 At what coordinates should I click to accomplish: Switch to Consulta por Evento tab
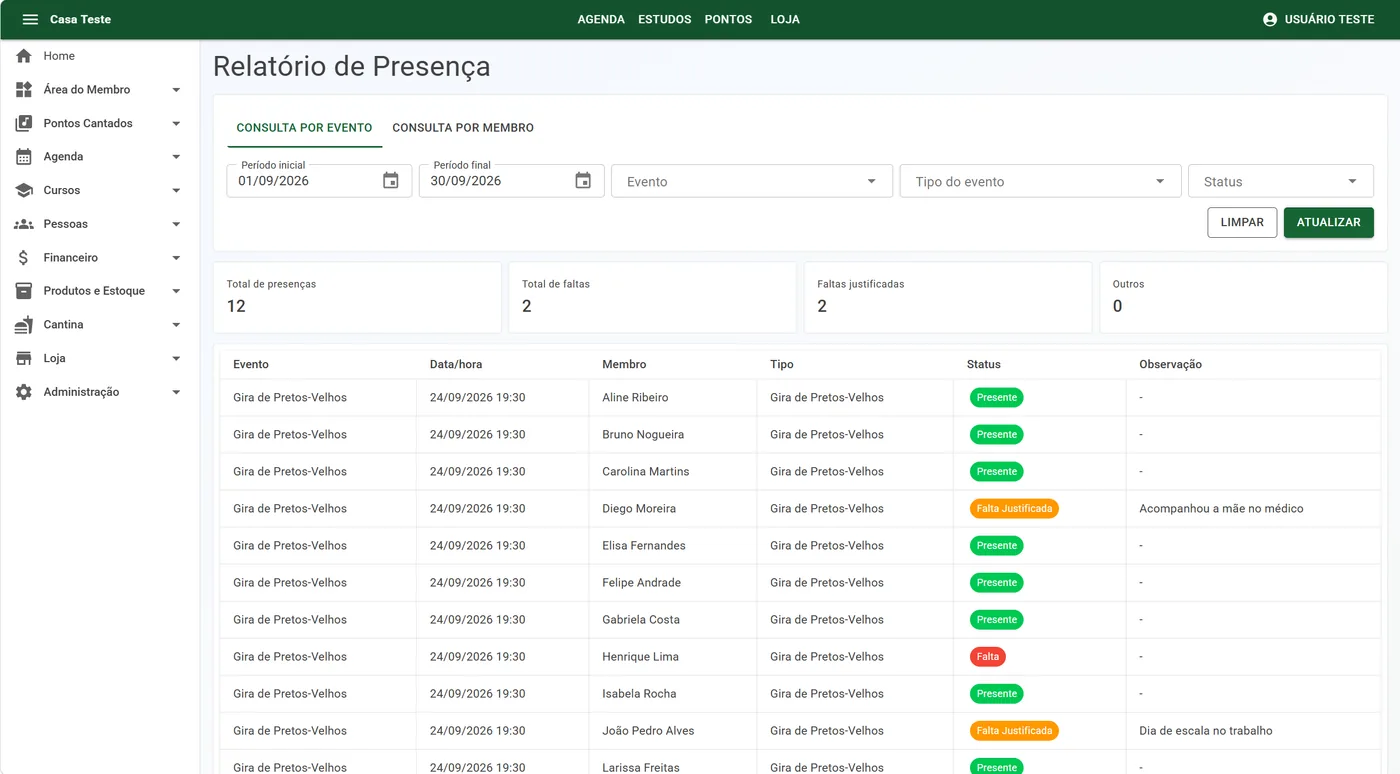304,128
